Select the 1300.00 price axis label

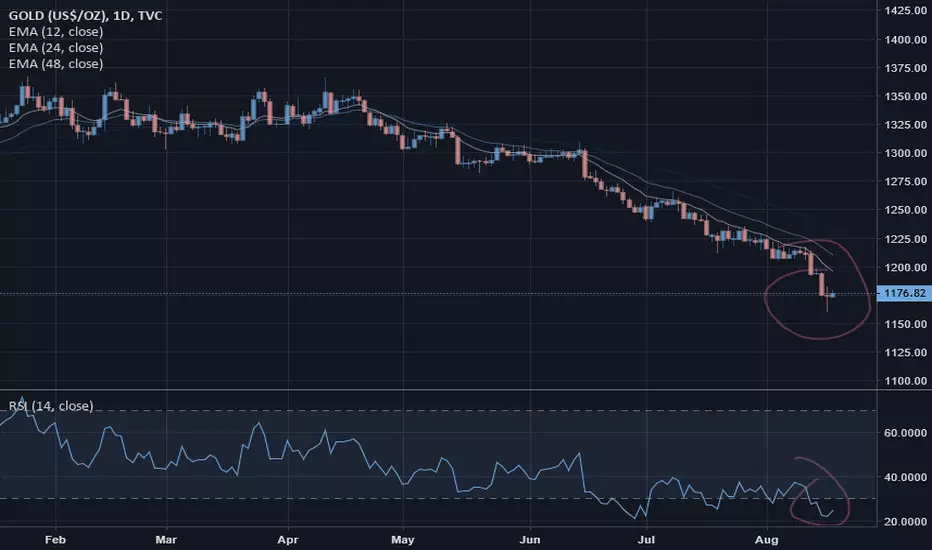tap(905, 153)
